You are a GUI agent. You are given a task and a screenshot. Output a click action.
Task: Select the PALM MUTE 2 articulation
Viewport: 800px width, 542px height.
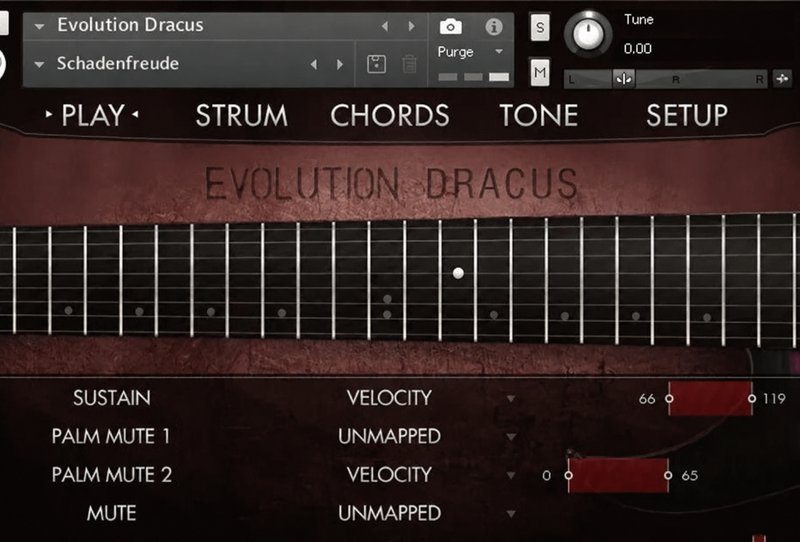112,475
